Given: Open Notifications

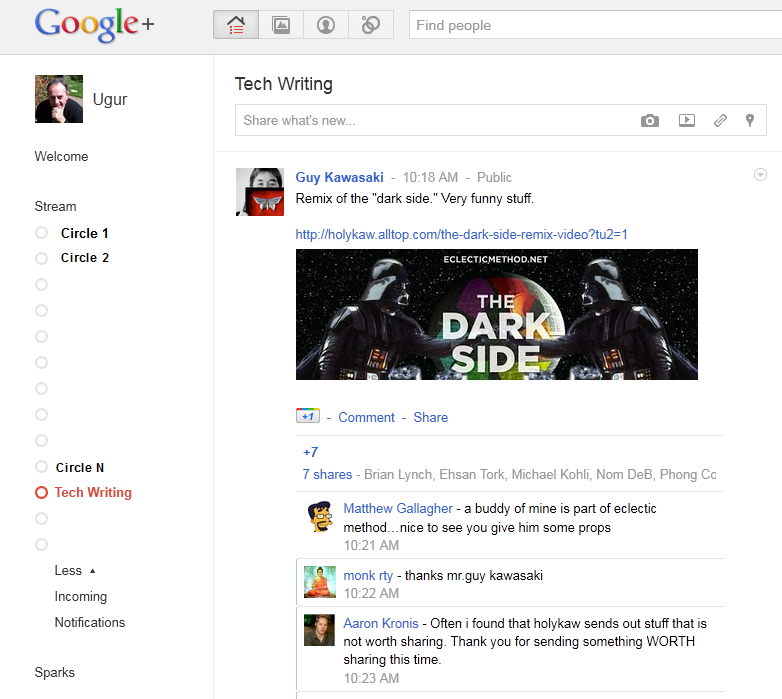Looking at the screenshot, I should [x=90, y=622].
